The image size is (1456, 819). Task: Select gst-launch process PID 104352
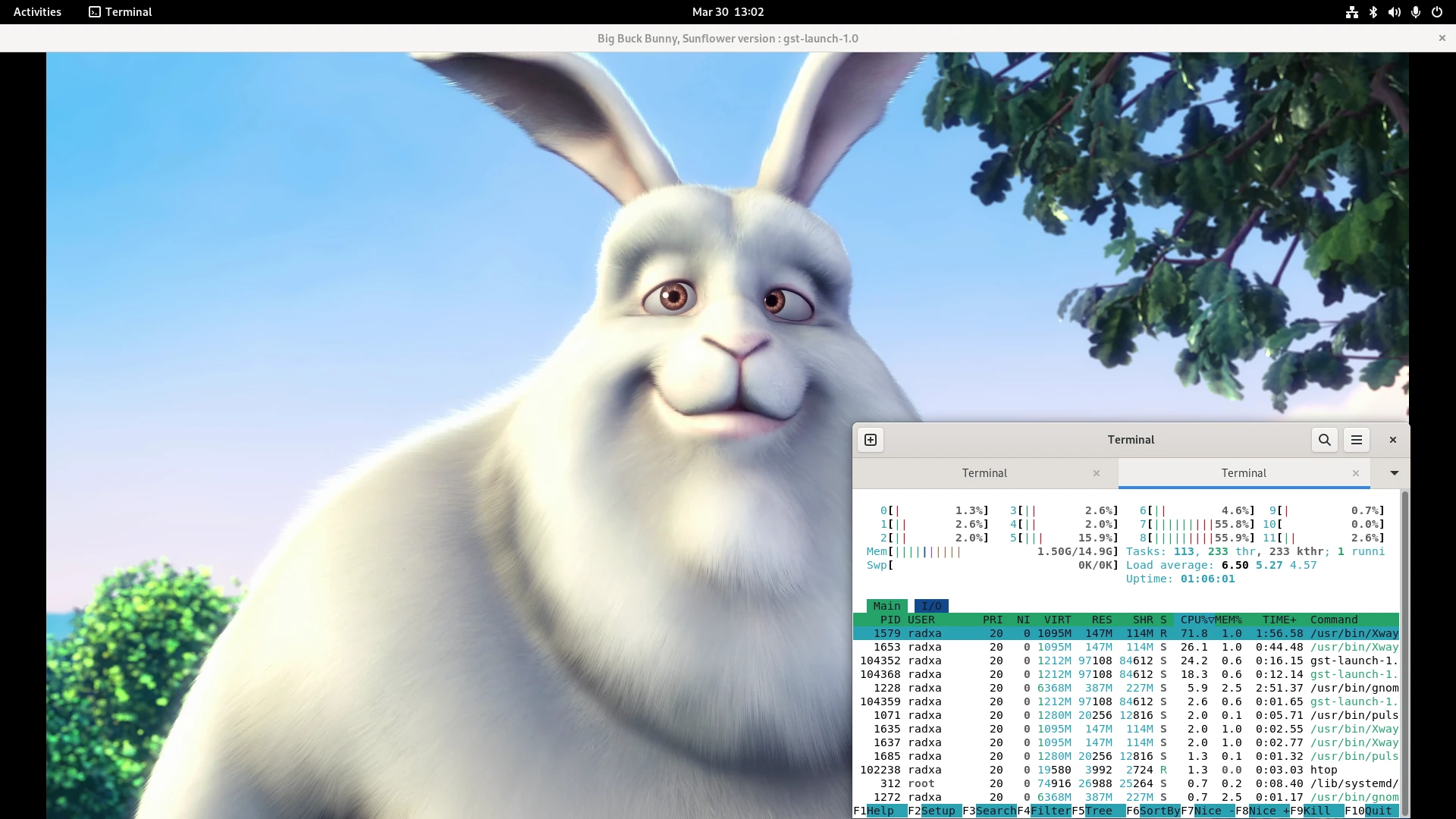(x=1126, y=661)
